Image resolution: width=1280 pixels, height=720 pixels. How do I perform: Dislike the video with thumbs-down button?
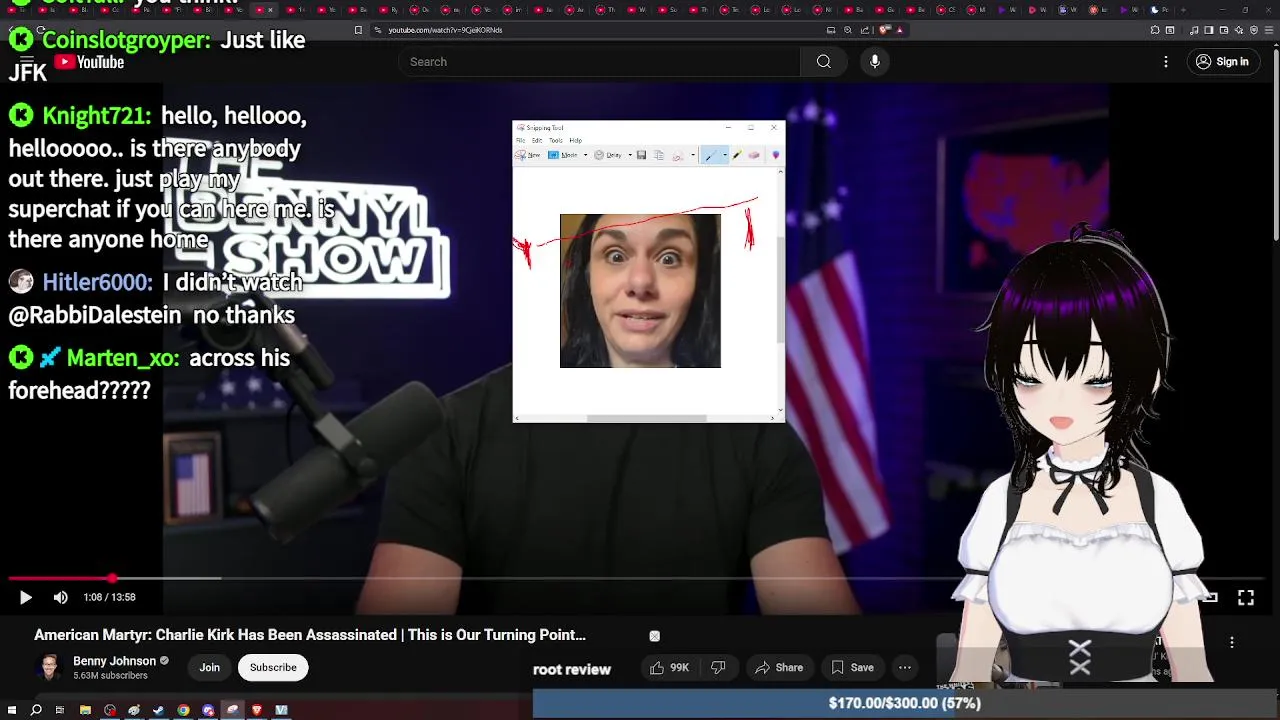tap(718, 668)
